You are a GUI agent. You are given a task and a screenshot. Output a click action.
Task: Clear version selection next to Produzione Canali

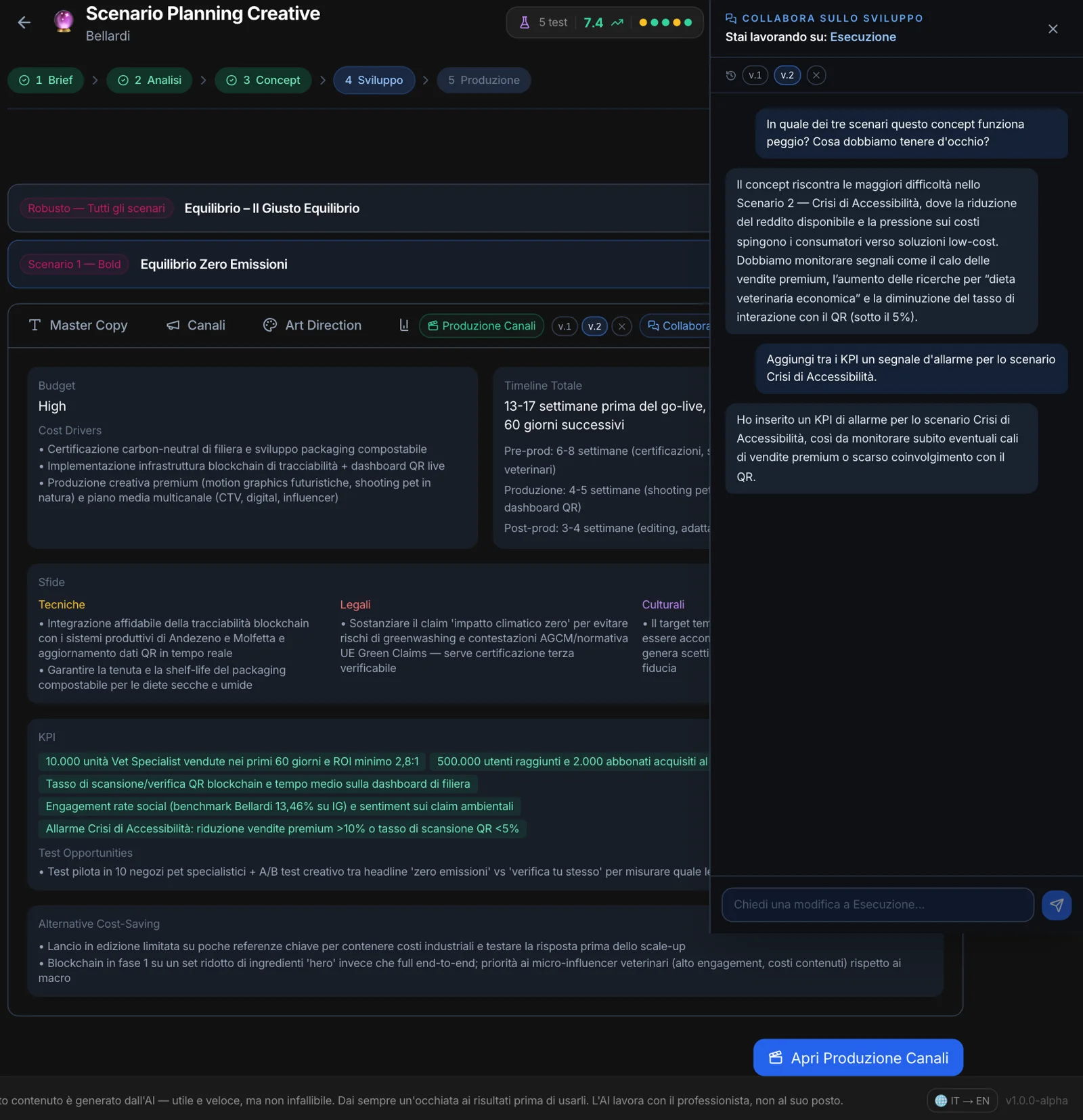pos(621,326)
